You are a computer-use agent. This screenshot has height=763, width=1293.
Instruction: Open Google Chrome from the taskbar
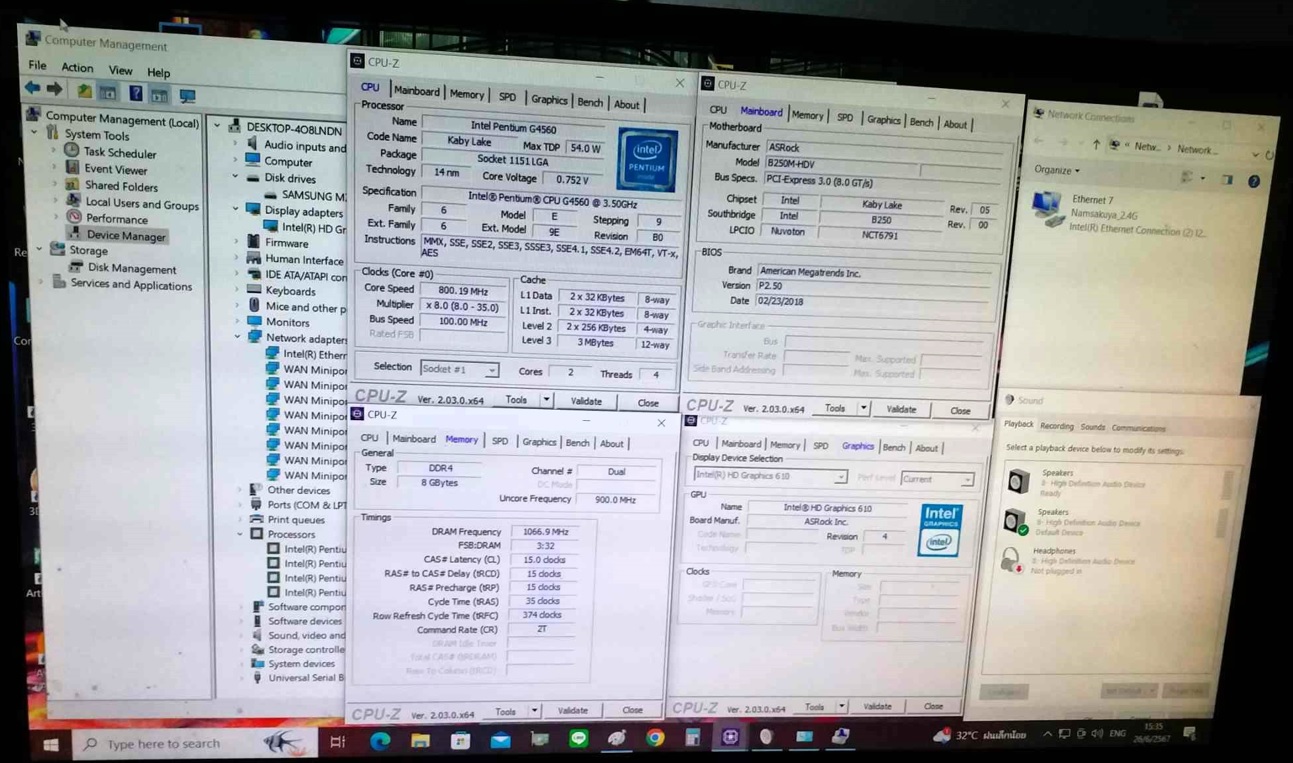point(655,738)
